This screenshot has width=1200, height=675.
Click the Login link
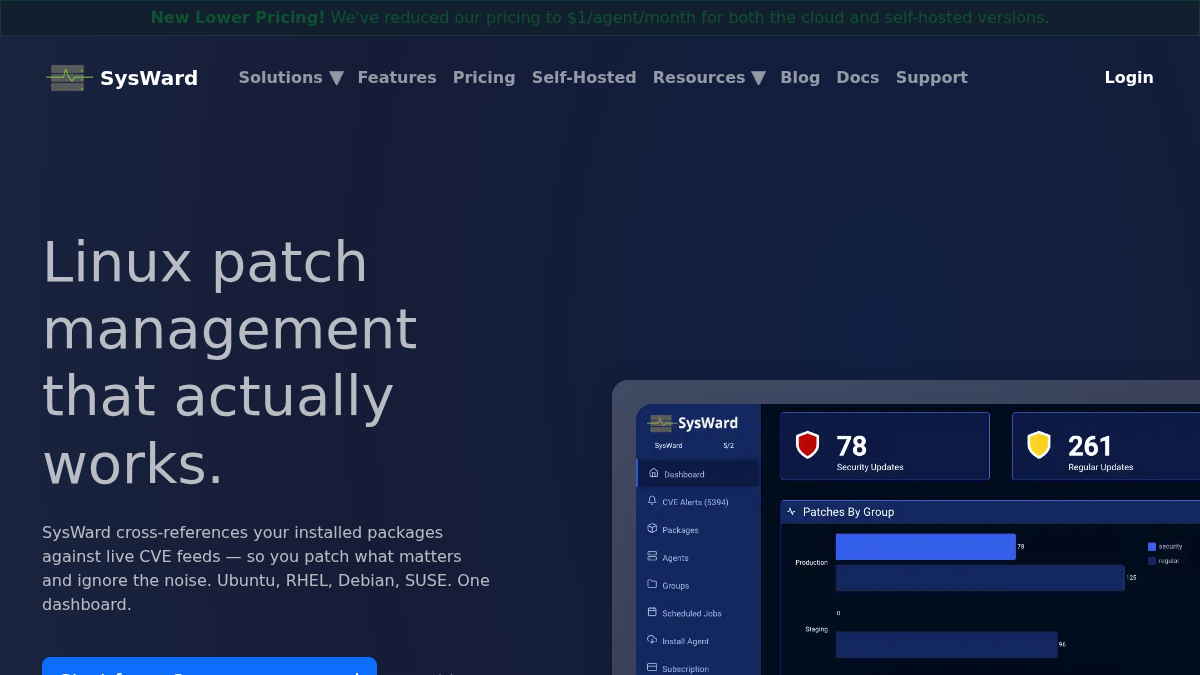pyautogui.click(x=1129, y=77)
